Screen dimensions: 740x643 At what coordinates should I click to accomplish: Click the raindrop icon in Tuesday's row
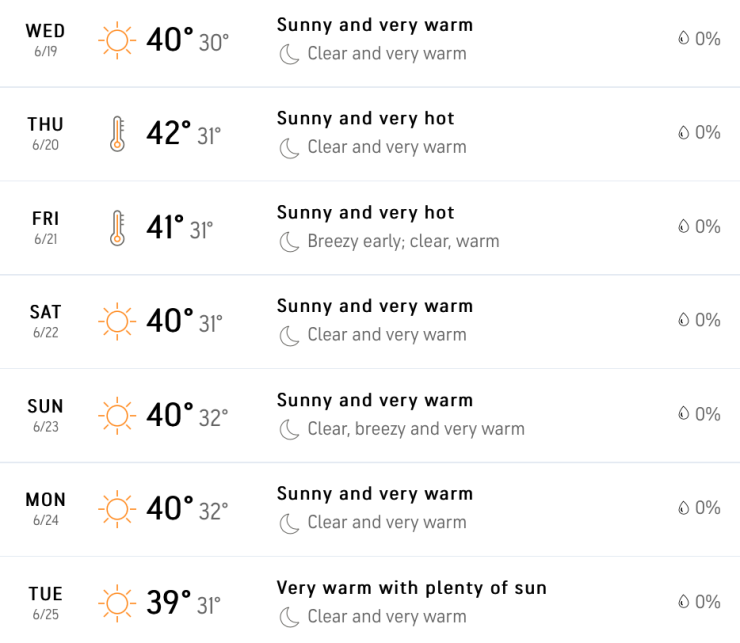click(x=684, y=602)
